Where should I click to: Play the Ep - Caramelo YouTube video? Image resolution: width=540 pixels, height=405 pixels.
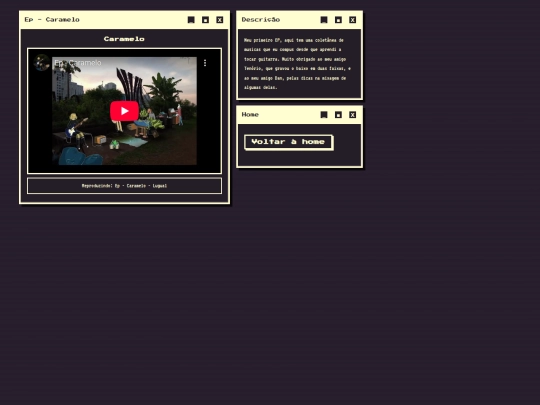click(x=124, y=111)
